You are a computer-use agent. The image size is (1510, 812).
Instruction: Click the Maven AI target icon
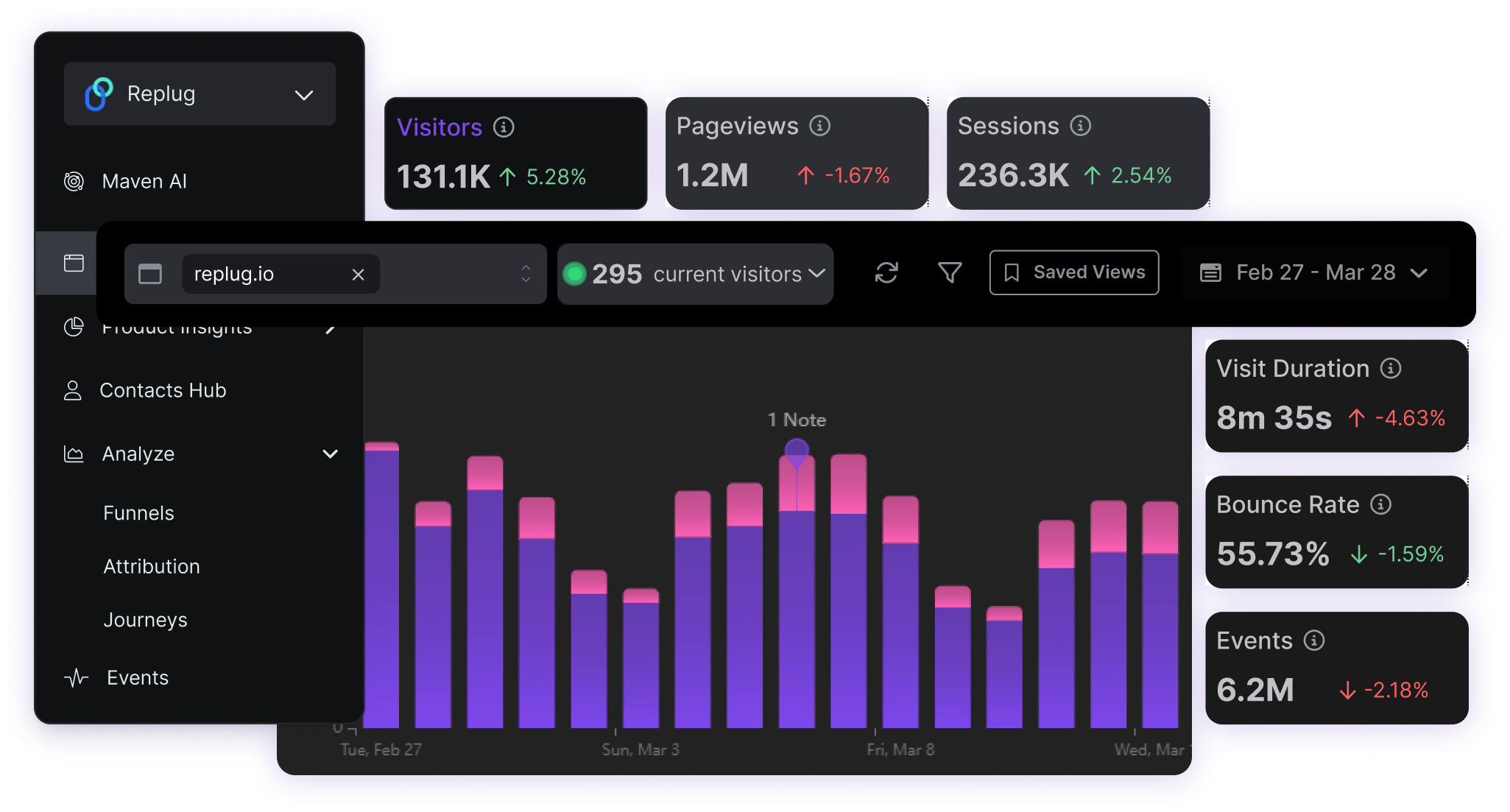click(x=74, y=181)
